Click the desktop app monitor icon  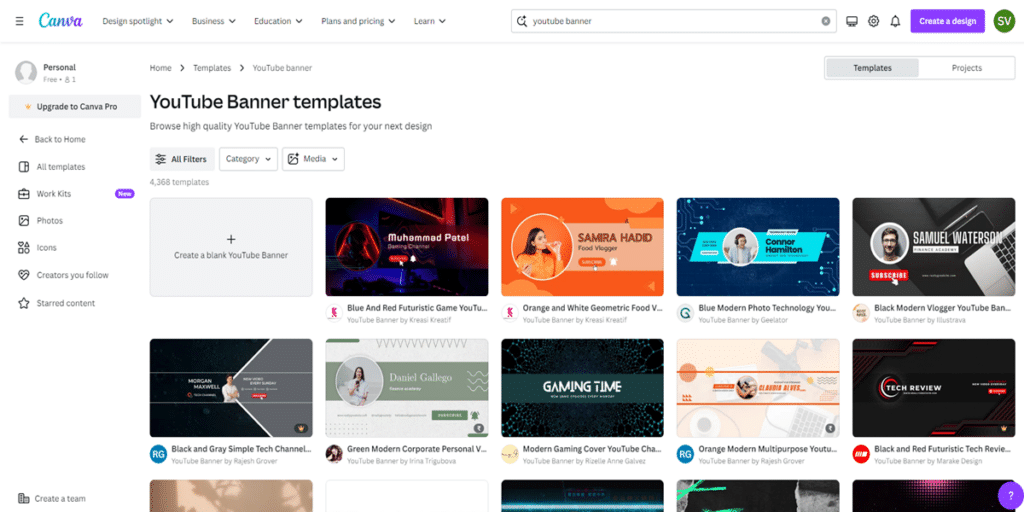pyautogui.click(x=852, y=21)
